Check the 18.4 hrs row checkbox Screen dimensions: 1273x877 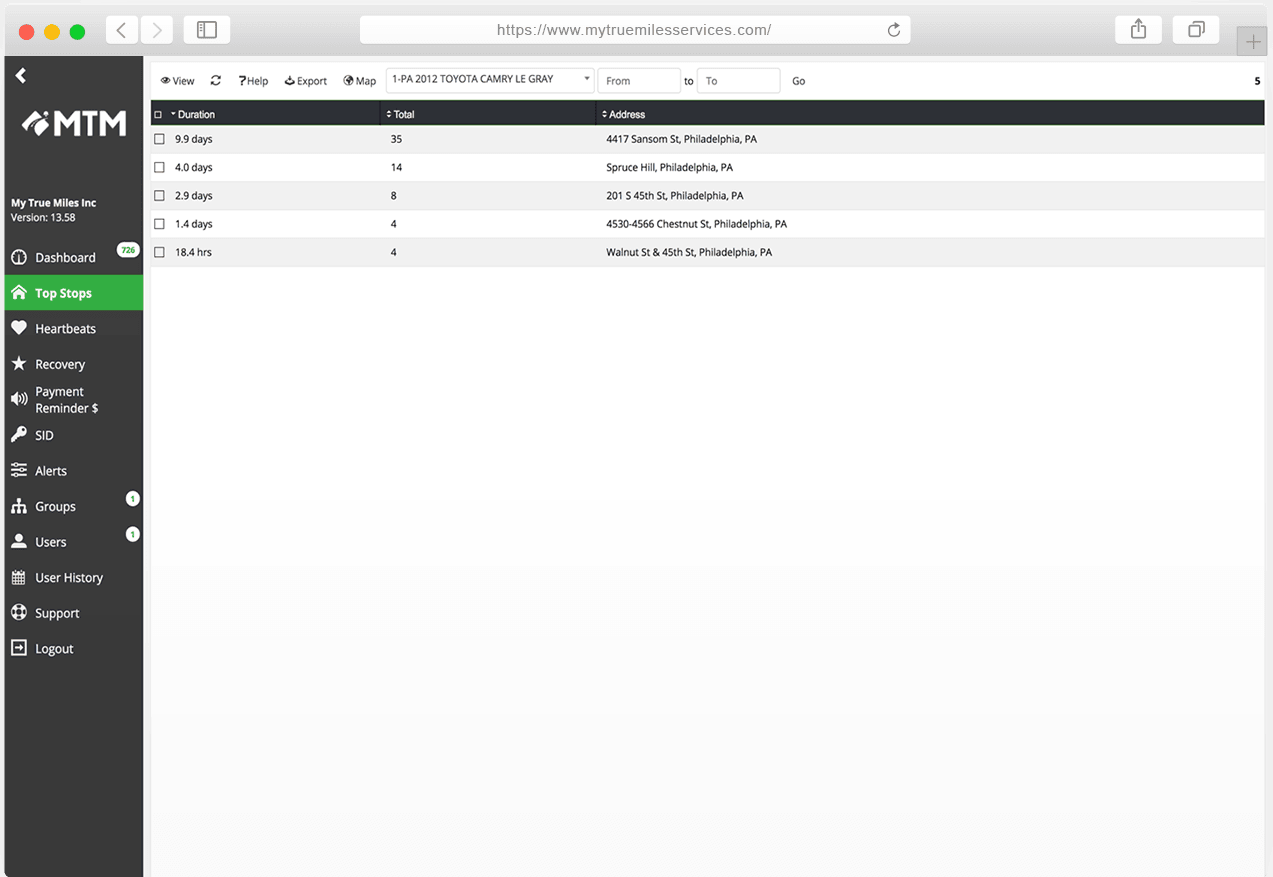(159, 252)
